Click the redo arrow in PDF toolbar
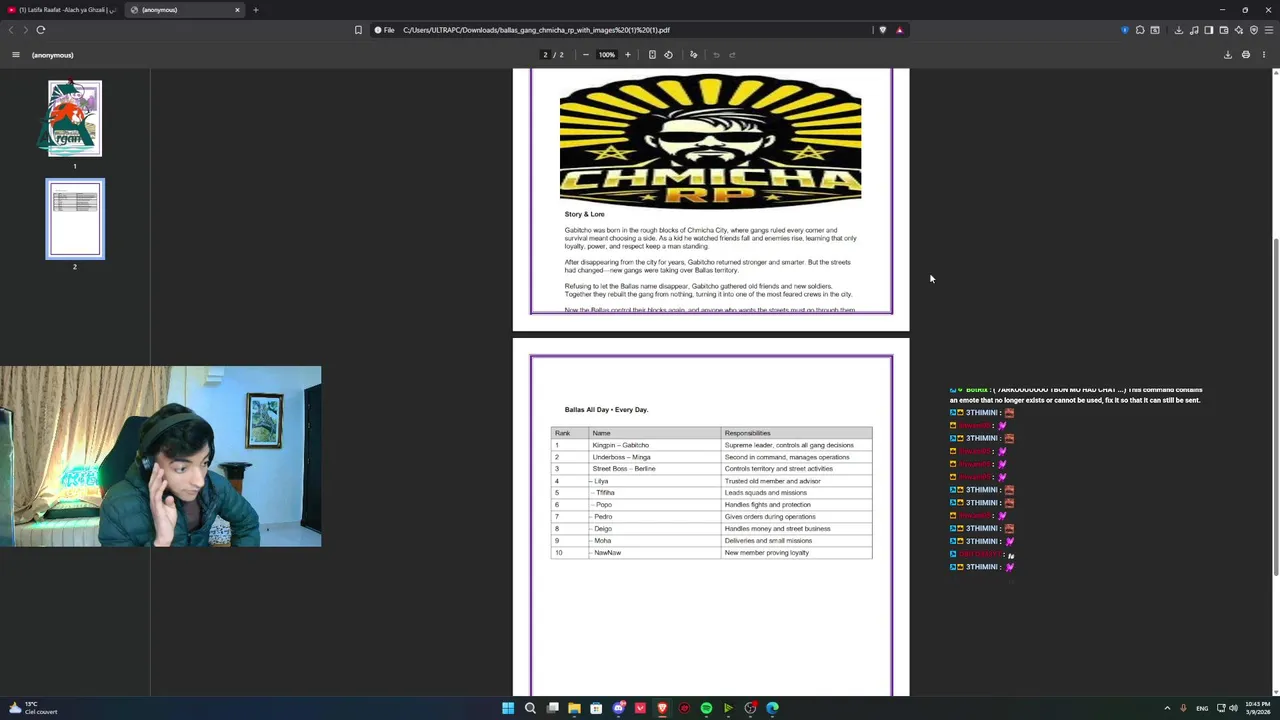Image resolution: width=1280 pixels, height=720 pixels. click(x=732, y=55)
